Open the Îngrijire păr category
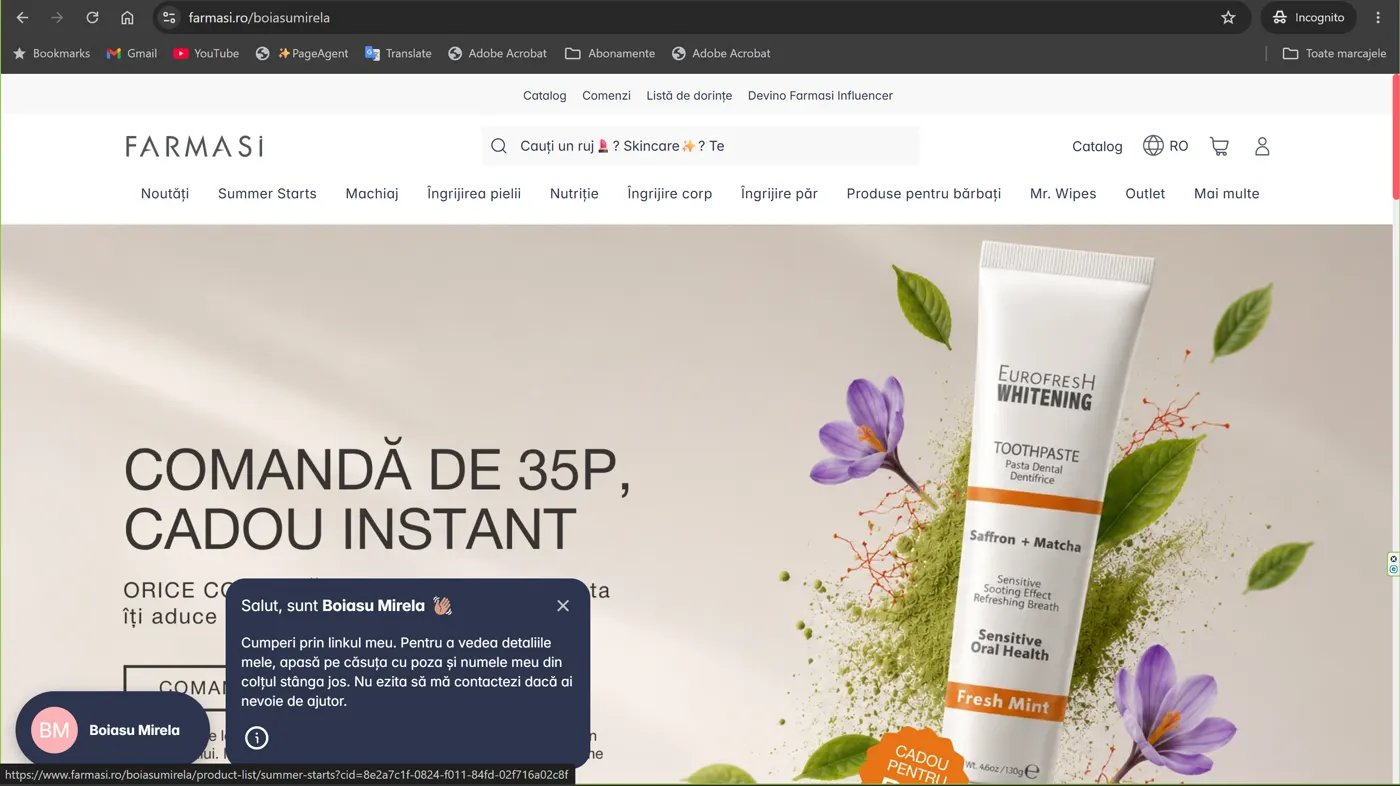The height and width of the screenshot is (786, 1400). pos(779,194)
